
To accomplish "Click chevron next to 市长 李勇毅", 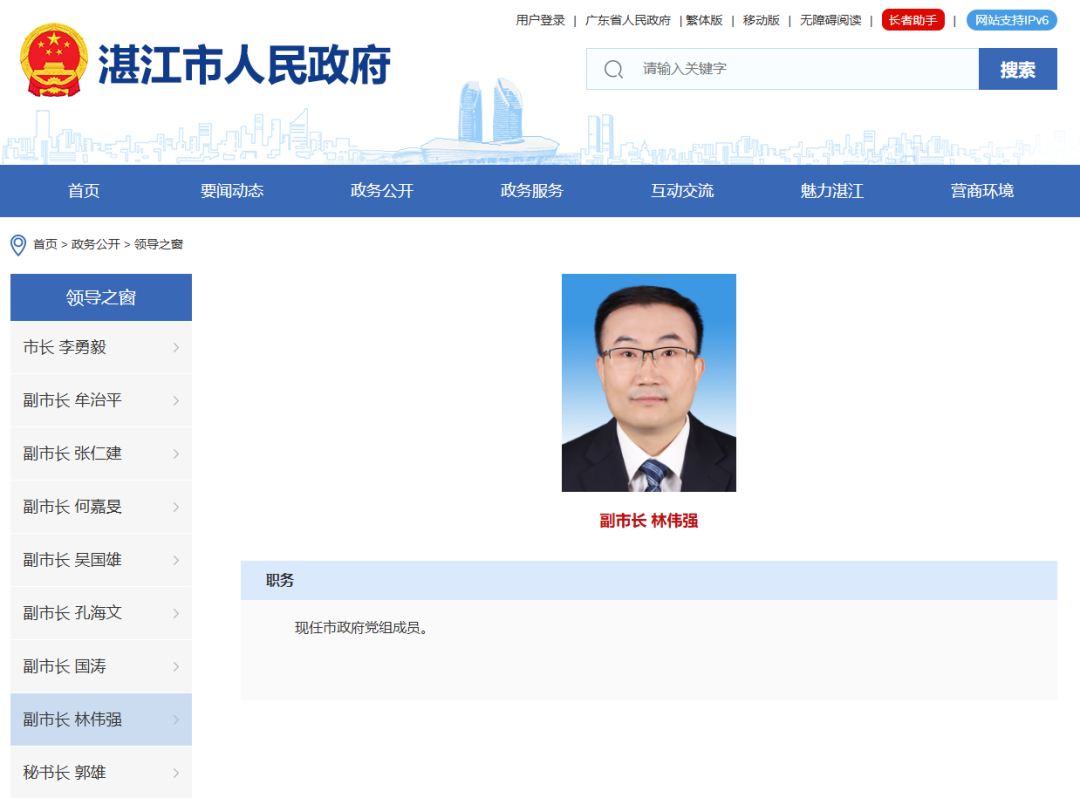I will tap(176, 348).
